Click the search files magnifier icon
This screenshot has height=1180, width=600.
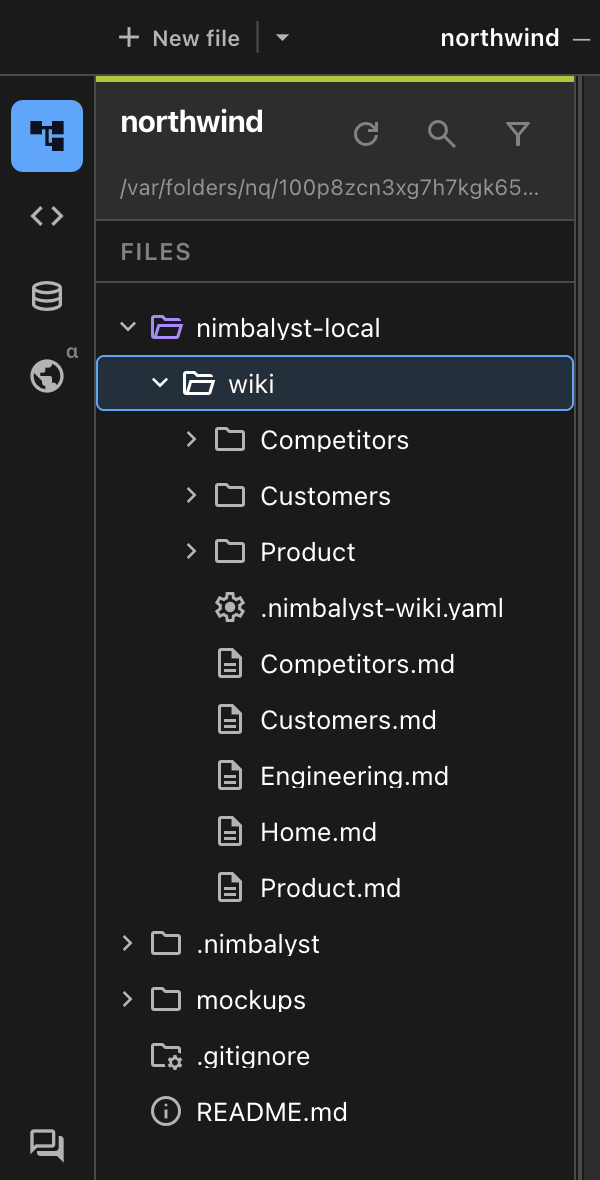point(442,134)
